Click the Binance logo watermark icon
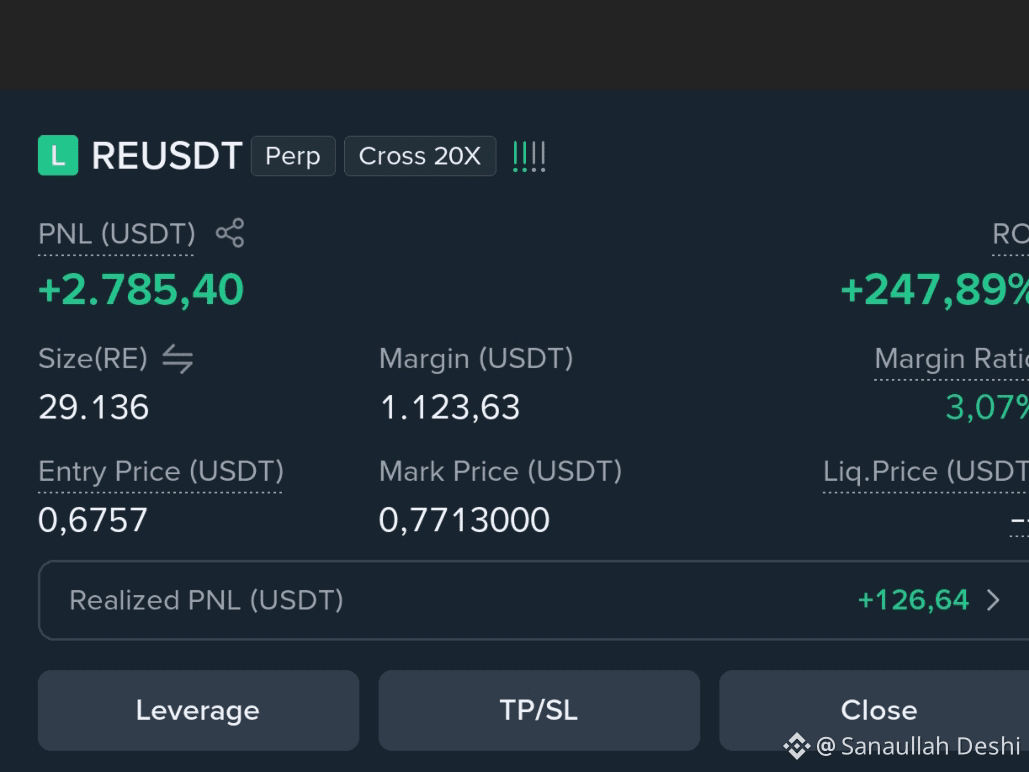The height and width of the screenshot is (772, 1029). tap(797, 746)
